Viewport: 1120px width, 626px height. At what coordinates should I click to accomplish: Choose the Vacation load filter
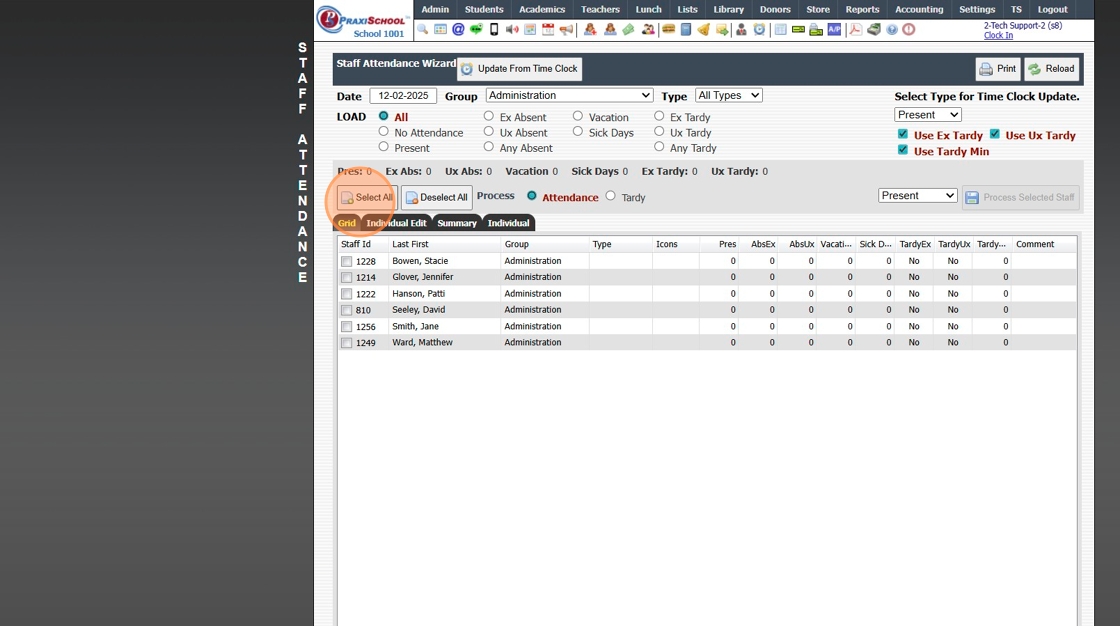pyautogui.click(x=578, y=116)
